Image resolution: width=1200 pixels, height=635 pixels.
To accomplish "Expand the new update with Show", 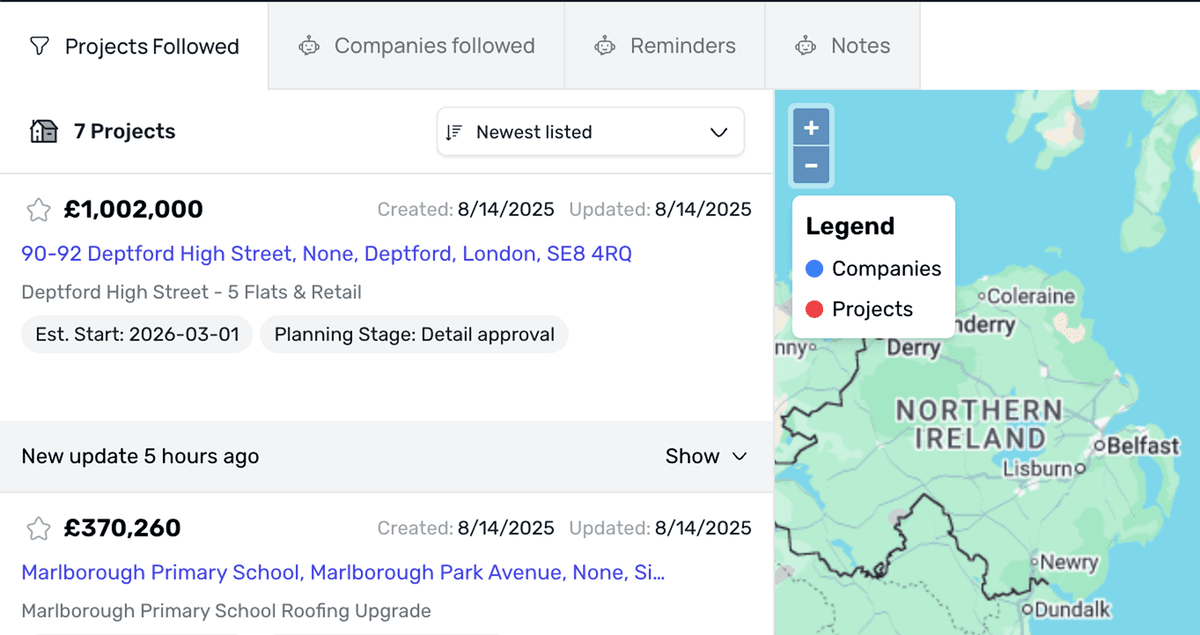I will [x=692, y=456].
